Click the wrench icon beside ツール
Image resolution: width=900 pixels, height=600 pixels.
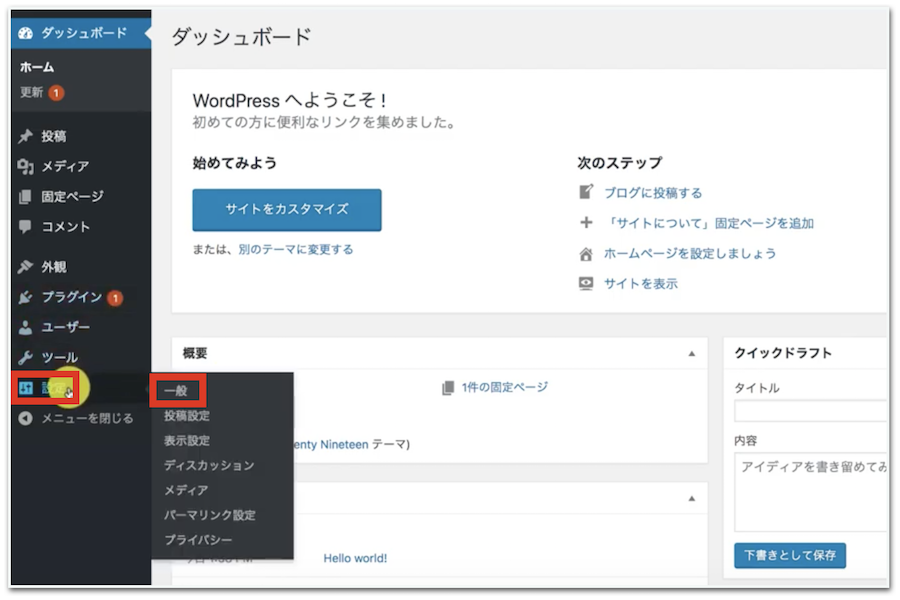(x=26, y=358)
